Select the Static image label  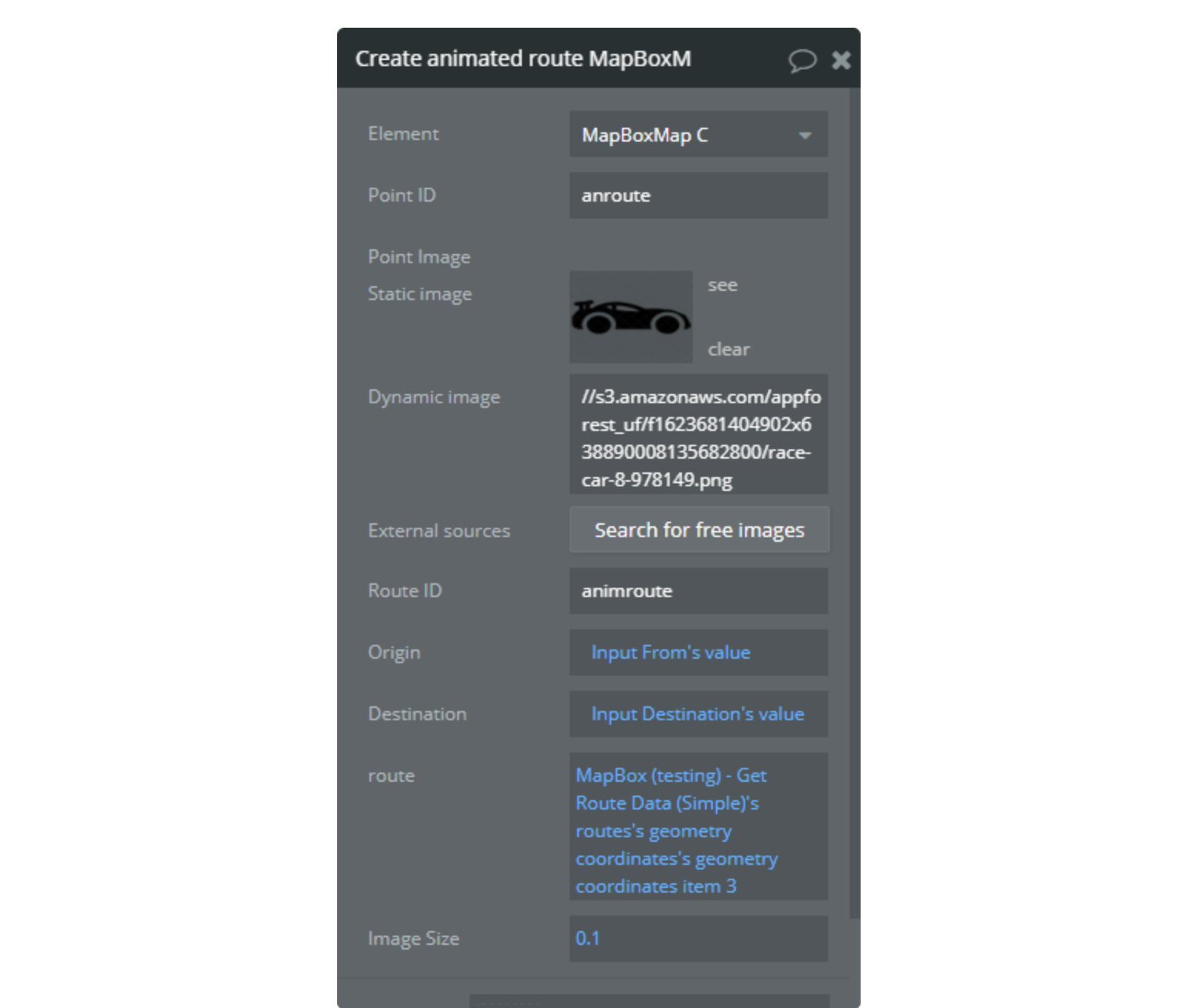pyautogui.click(x=420, y=293)
